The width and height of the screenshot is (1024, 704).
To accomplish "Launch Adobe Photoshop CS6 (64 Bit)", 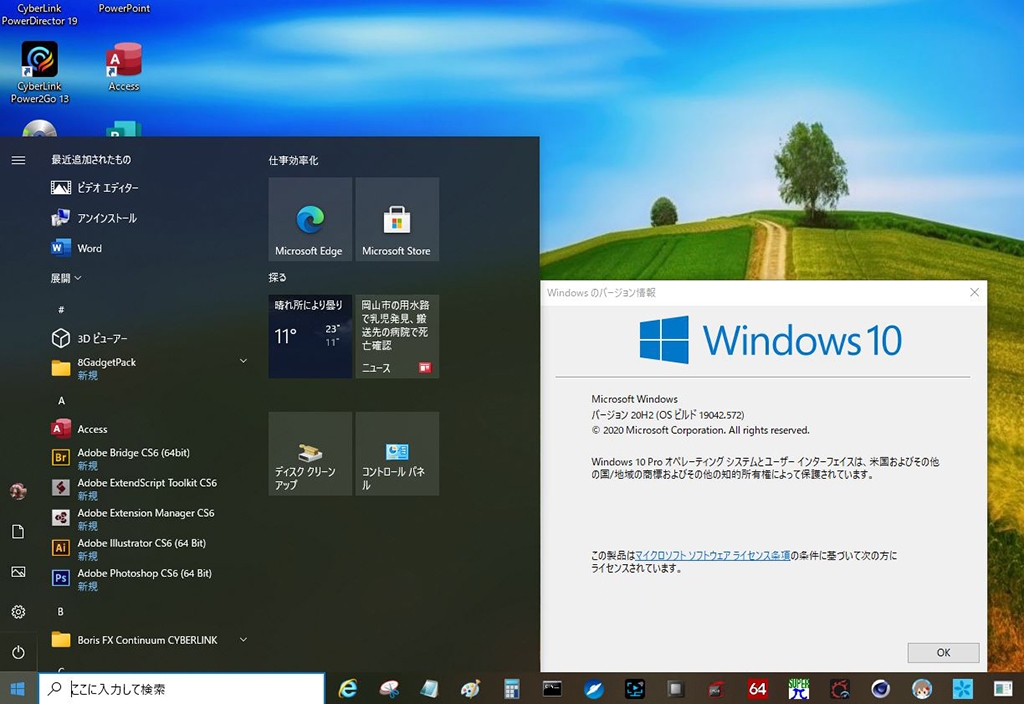I will click(149, 579).
